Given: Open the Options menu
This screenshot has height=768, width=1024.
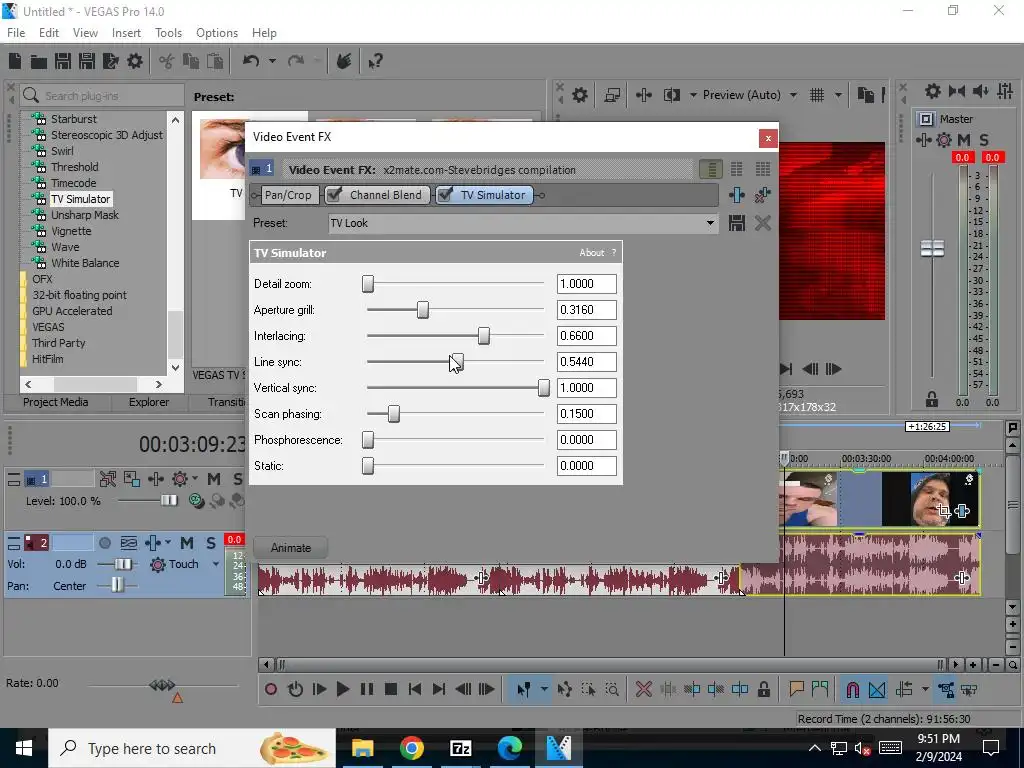Looking at the screenshot, I should tap(217, 33).
